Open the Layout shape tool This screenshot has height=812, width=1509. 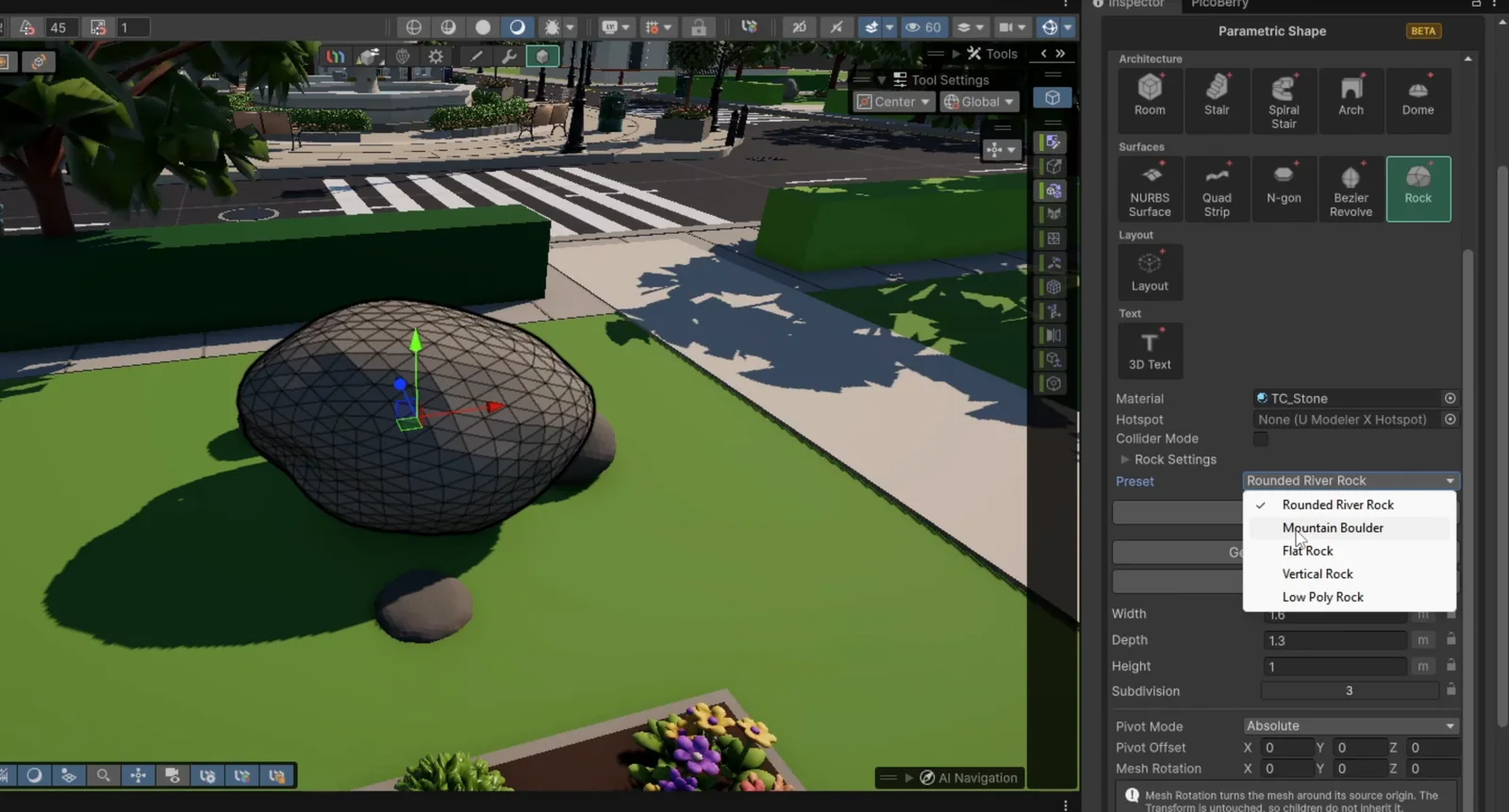(1150, 272)
